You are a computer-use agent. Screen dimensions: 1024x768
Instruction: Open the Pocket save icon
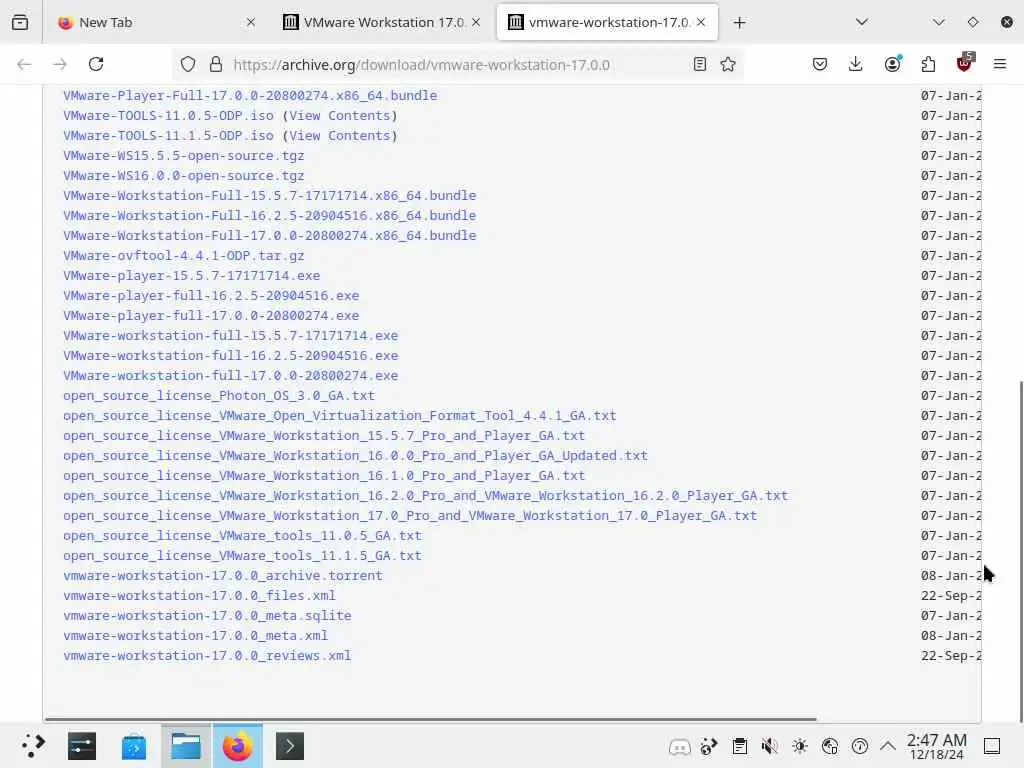[820, 64]
